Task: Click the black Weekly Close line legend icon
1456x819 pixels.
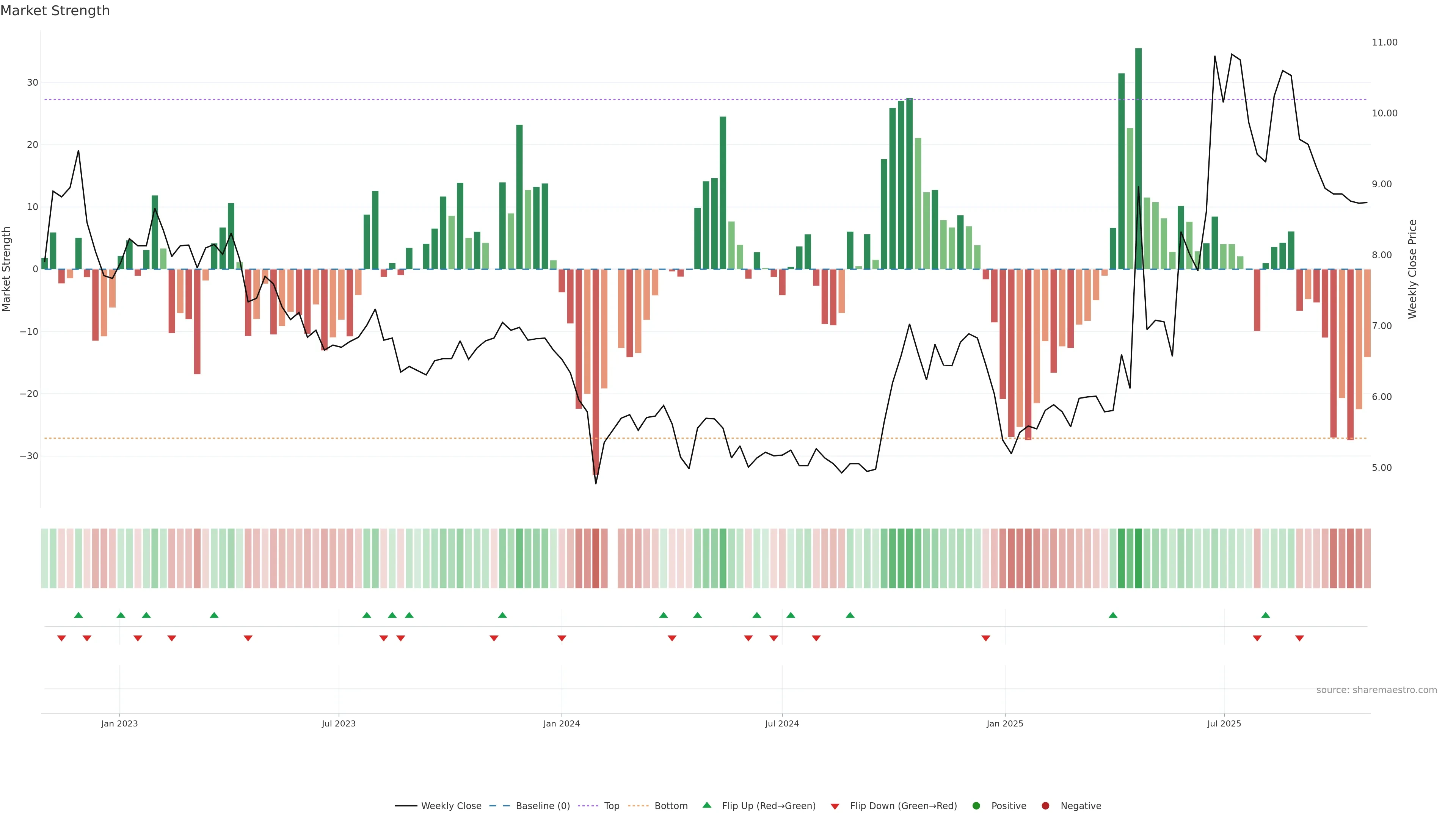Action: point(406,805)
